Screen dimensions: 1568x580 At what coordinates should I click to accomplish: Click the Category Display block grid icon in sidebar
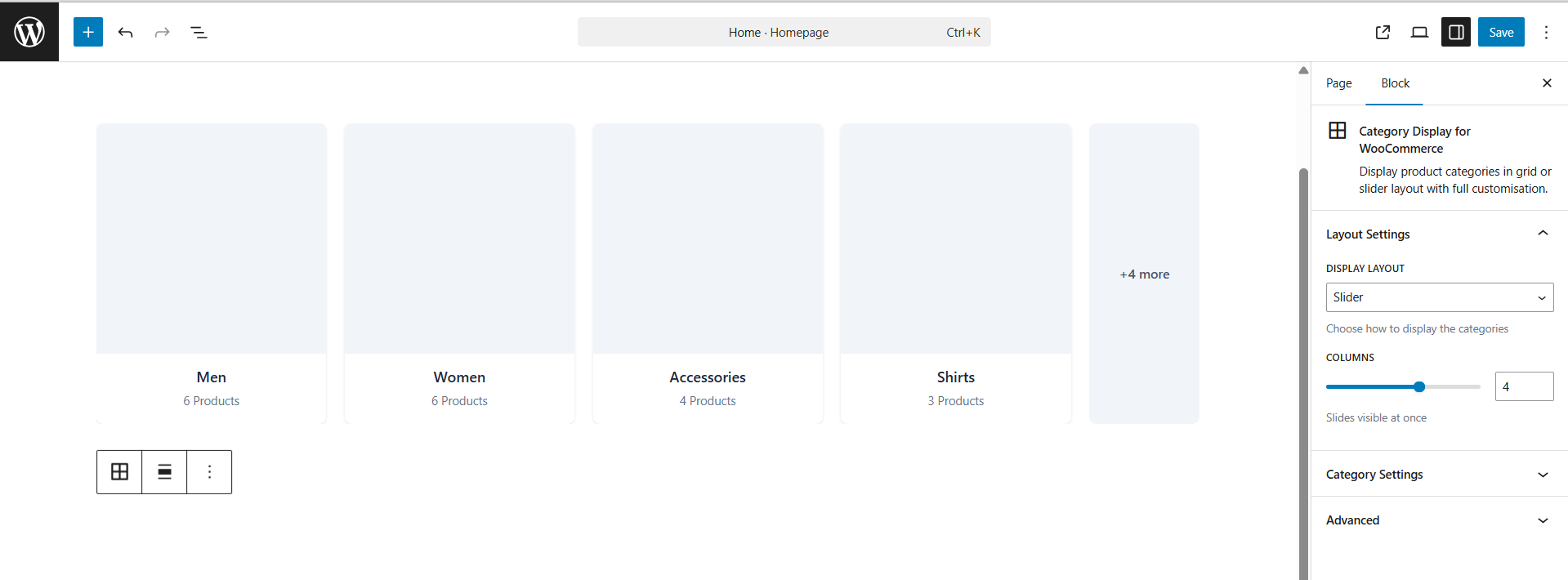pyautogui.click(x=1338, y=131)
